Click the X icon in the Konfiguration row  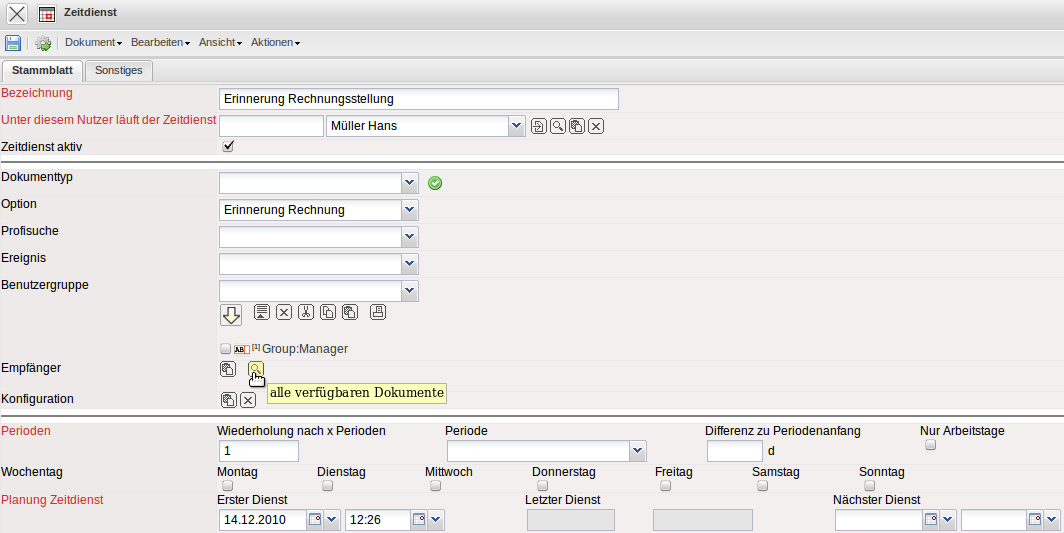coord(248,400)
